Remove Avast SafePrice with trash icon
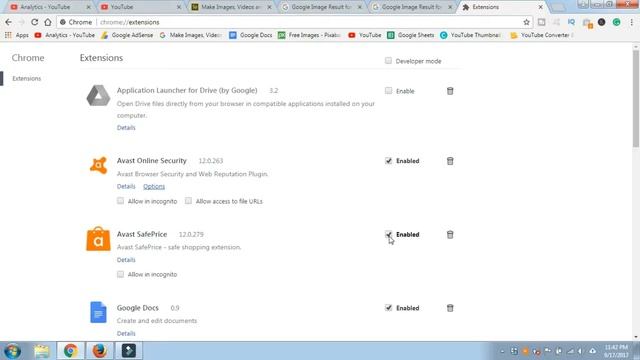640x360 pixels. 450,234
